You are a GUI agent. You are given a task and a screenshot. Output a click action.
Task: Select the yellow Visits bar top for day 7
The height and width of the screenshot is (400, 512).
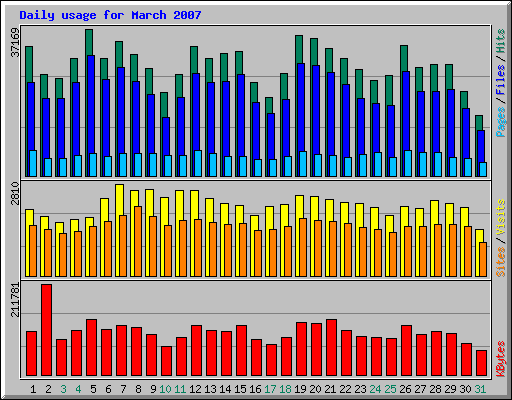(120, 199)
